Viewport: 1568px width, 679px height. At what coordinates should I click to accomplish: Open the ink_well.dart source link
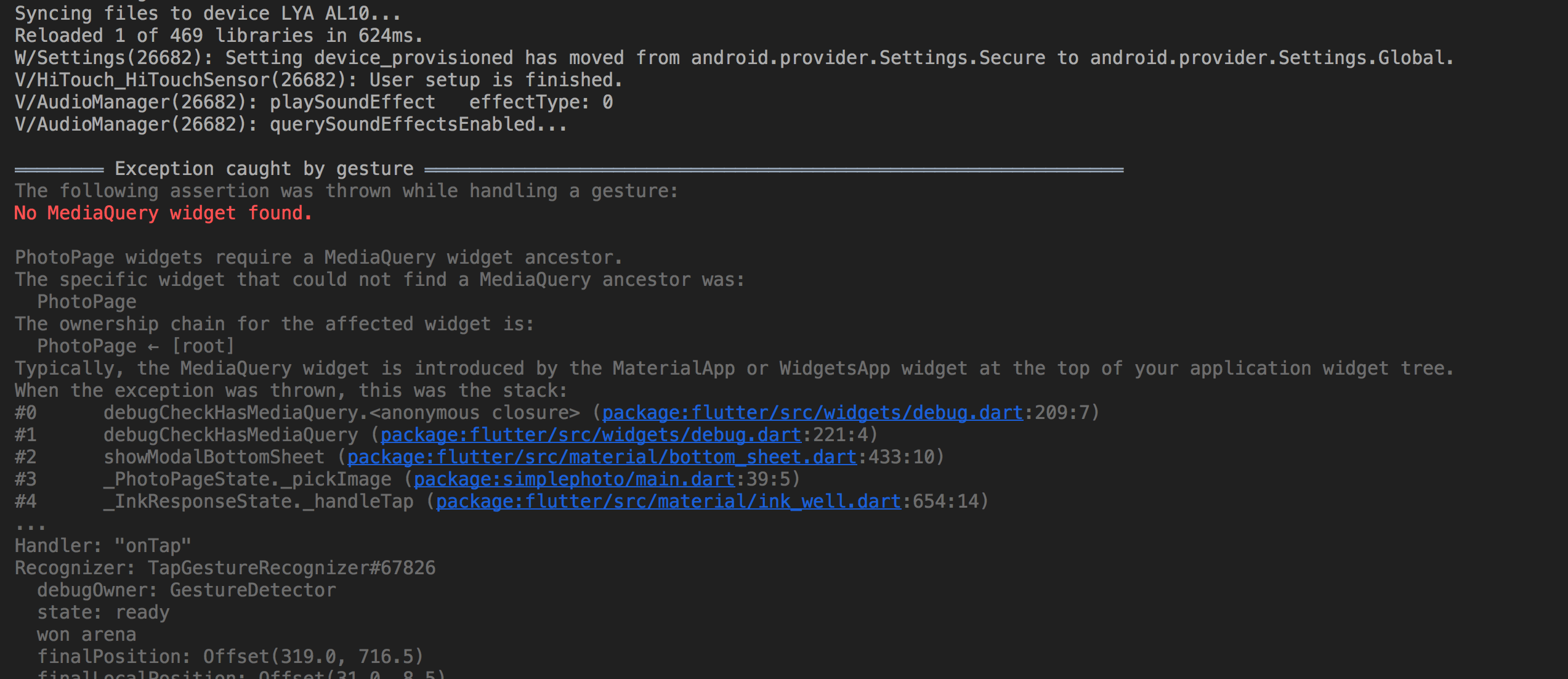click(668, 502)
